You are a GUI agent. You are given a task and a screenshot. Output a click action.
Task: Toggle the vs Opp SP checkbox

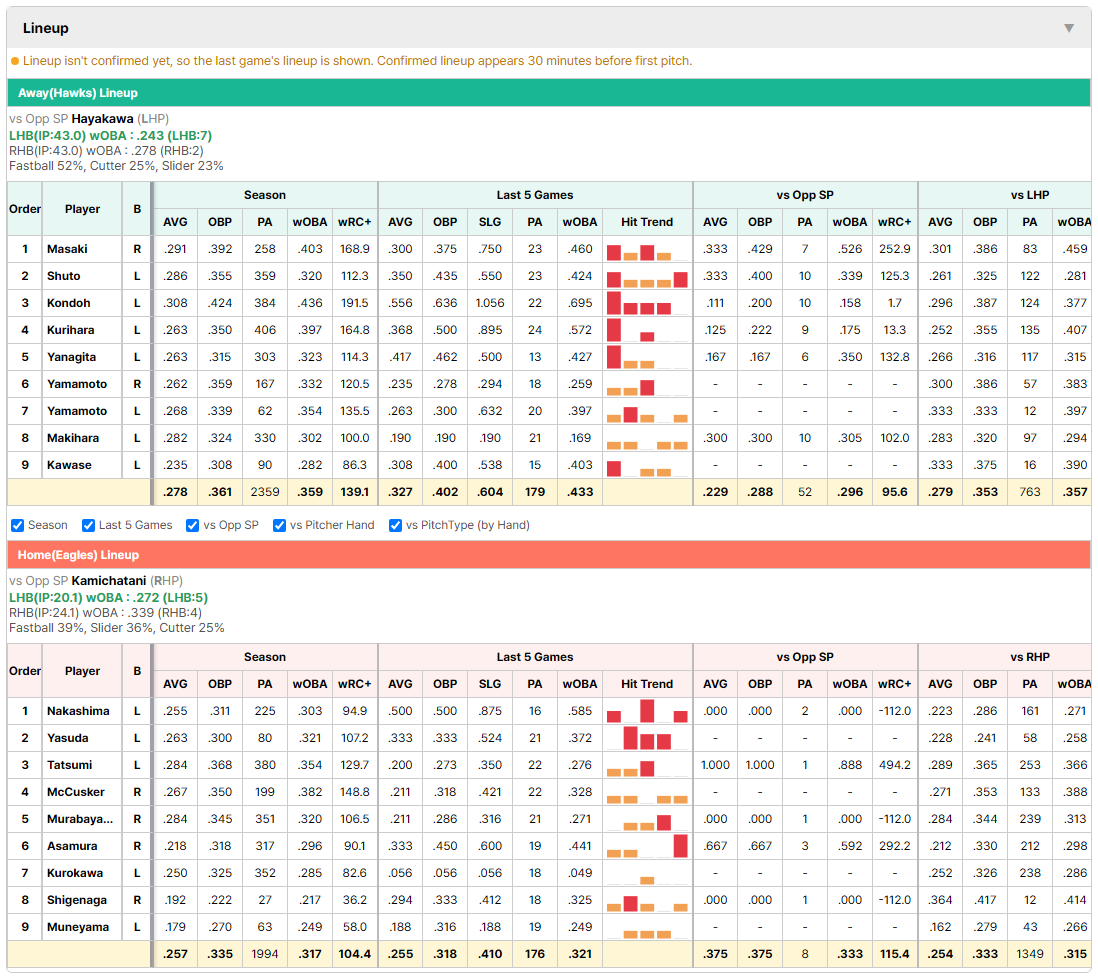pyautogui.click(x=193, y=525)
